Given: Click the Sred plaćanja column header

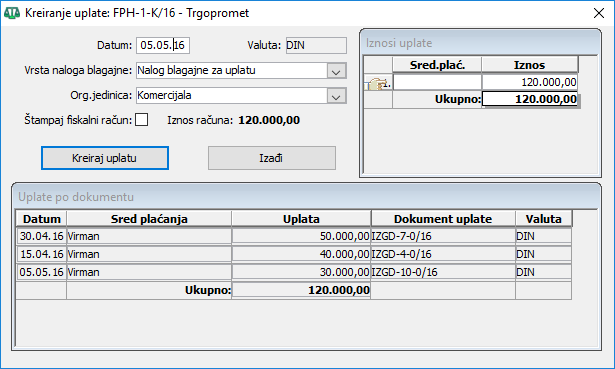Looking at the screenshot, I should 149,219.
